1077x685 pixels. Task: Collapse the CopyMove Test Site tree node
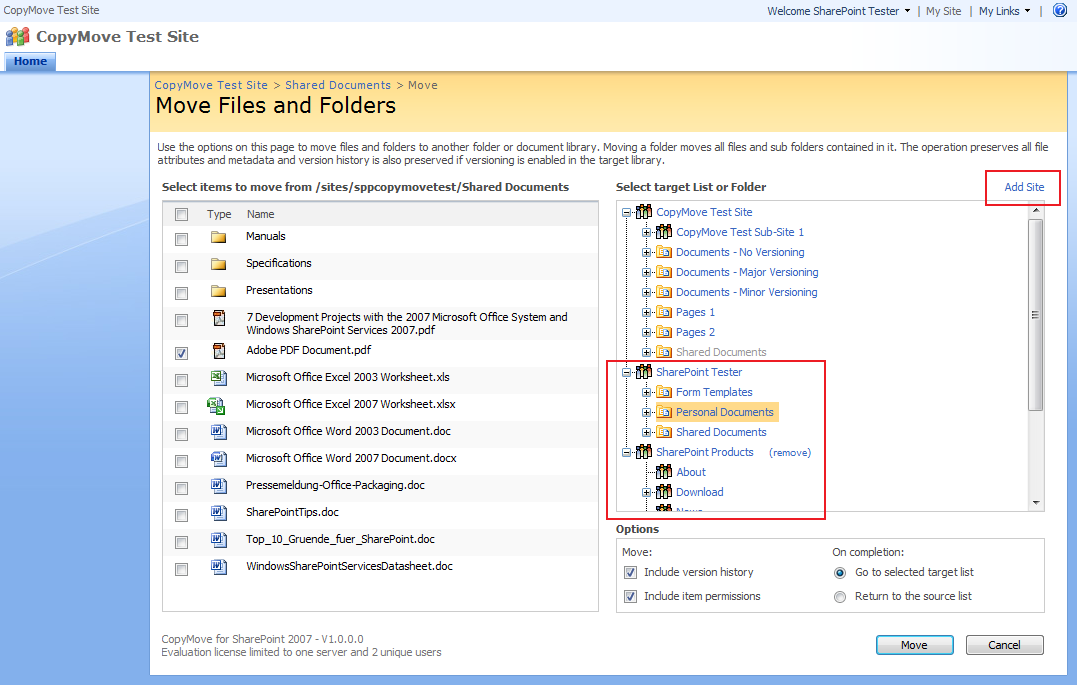click(x=626, y=212)
